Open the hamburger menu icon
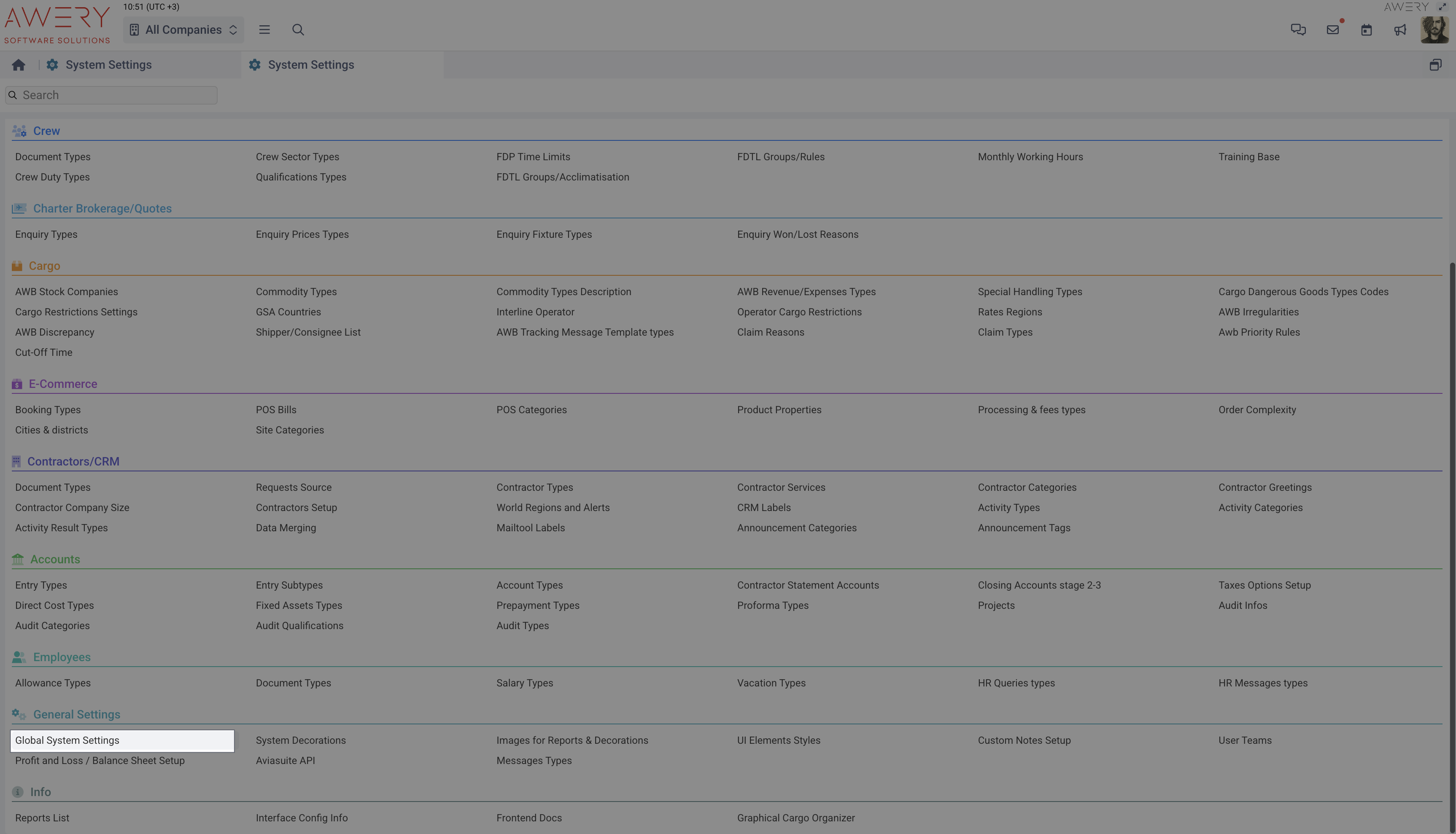The image size is (1456, 834). [264, 30]
